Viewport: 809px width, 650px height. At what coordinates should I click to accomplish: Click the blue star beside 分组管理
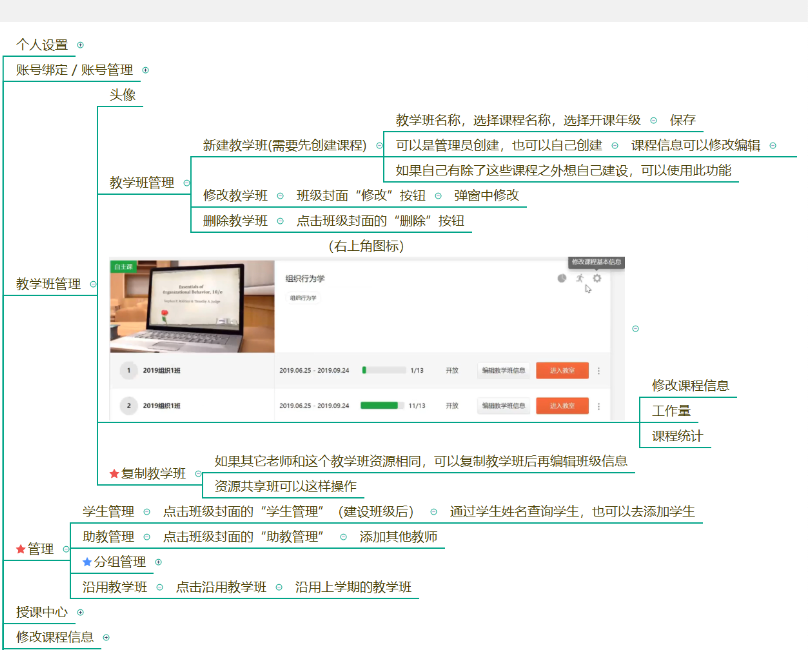[87, 562]
